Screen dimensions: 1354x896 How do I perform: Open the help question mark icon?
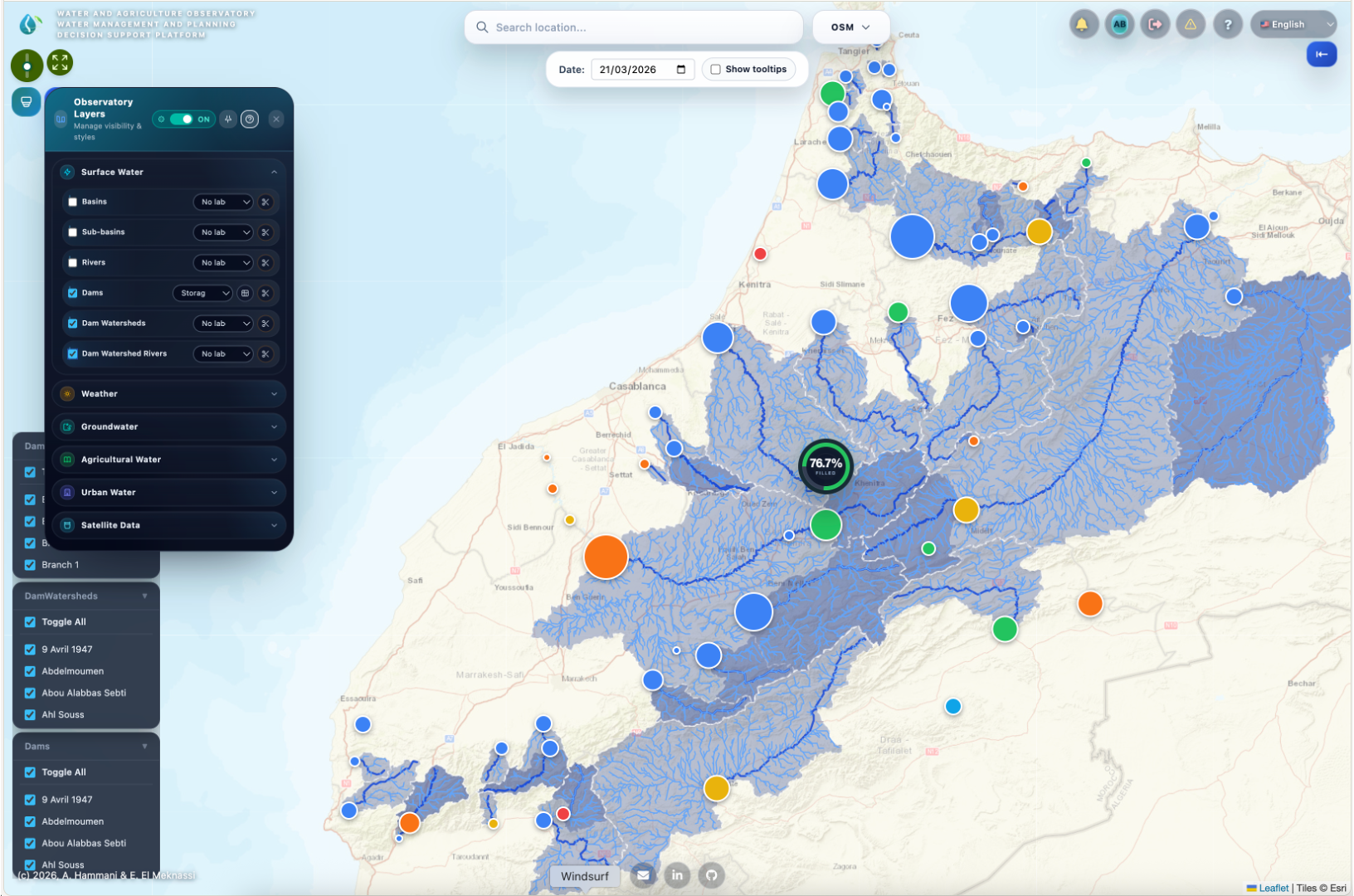(1228, 24)
